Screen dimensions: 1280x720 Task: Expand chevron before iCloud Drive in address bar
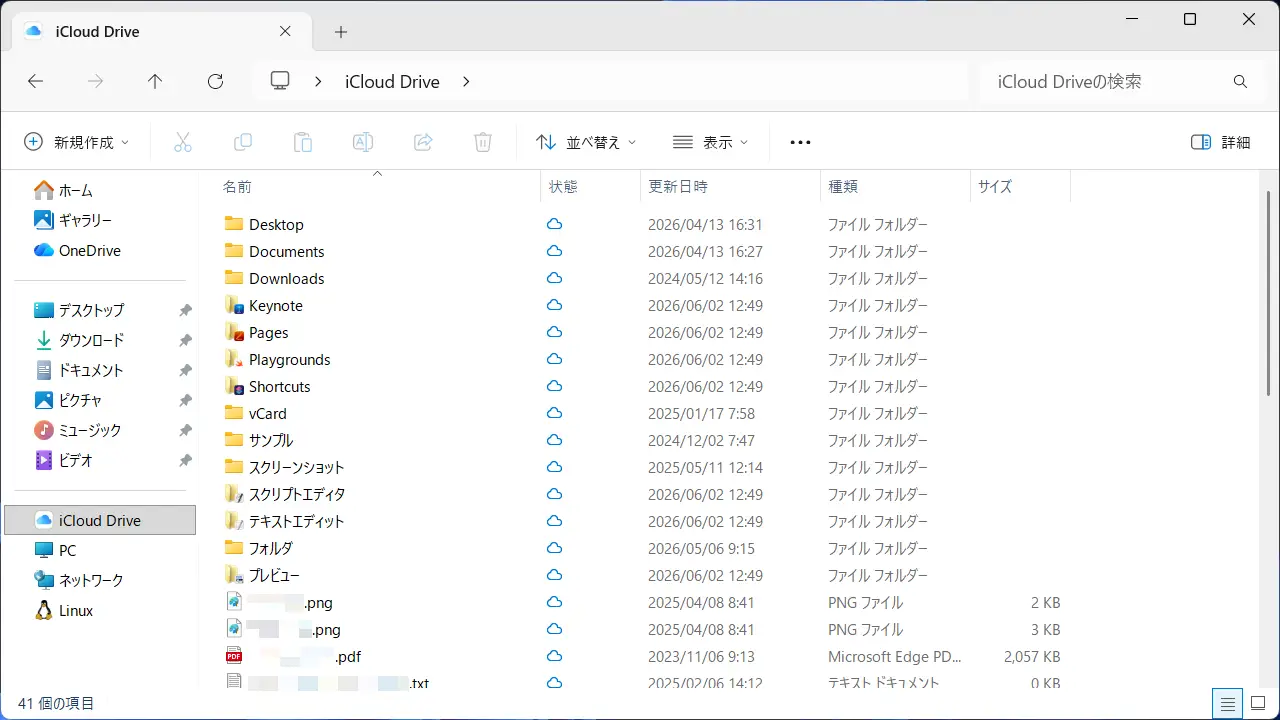coord(318,82)
